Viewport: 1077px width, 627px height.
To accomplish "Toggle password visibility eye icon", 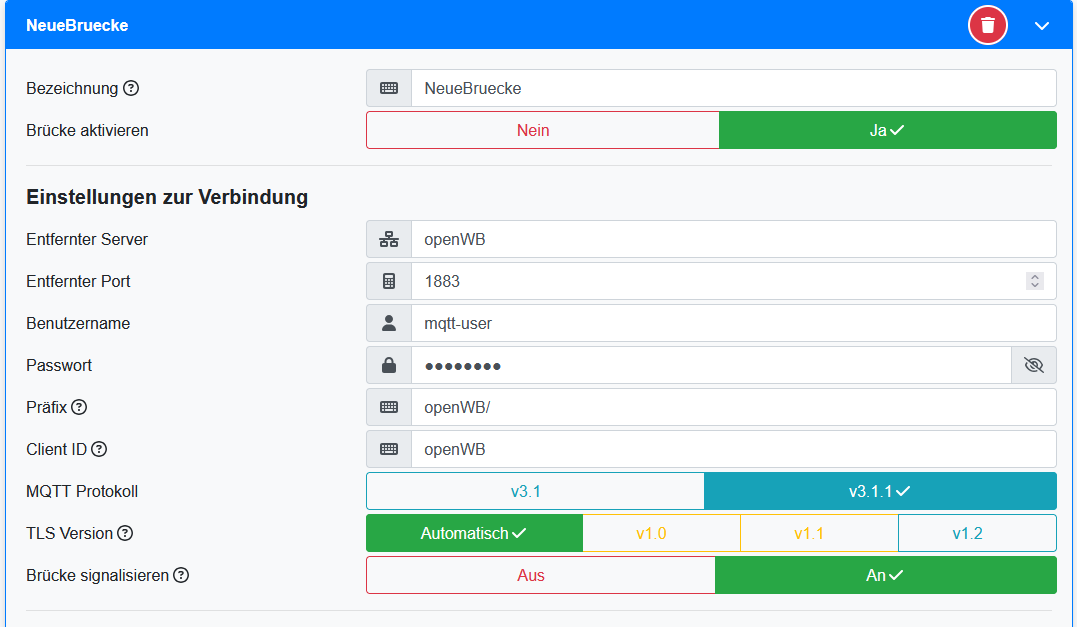I will point(1034,365).
